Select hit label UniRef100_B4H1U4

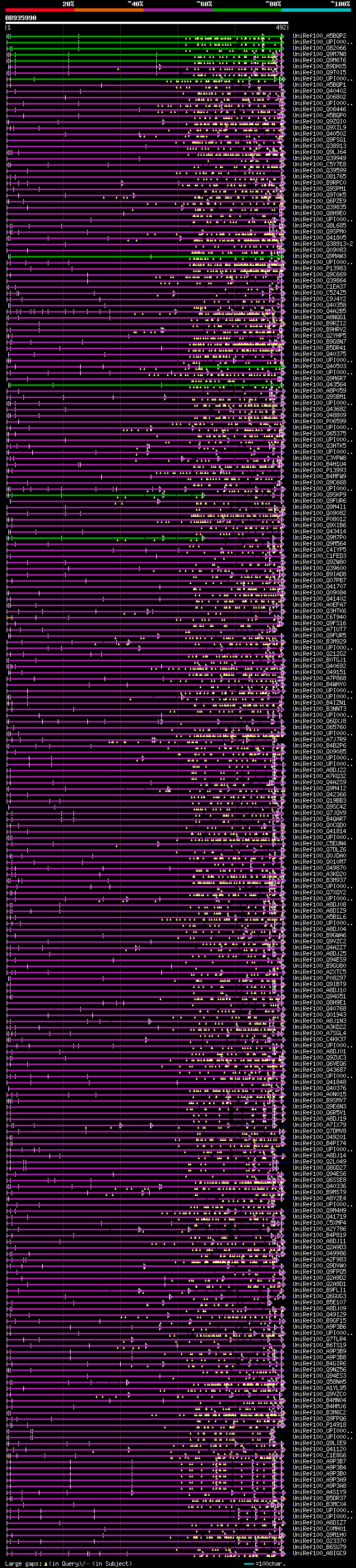[x=319, y=464]
